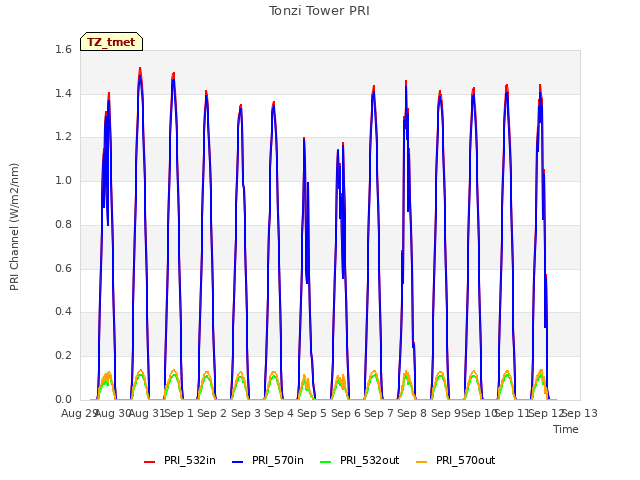Image resolution: width=640 pixels, height=480 pixels.
Task: Click the Sep 5 reduced peak near 1.2
Action: click(304, 141)
